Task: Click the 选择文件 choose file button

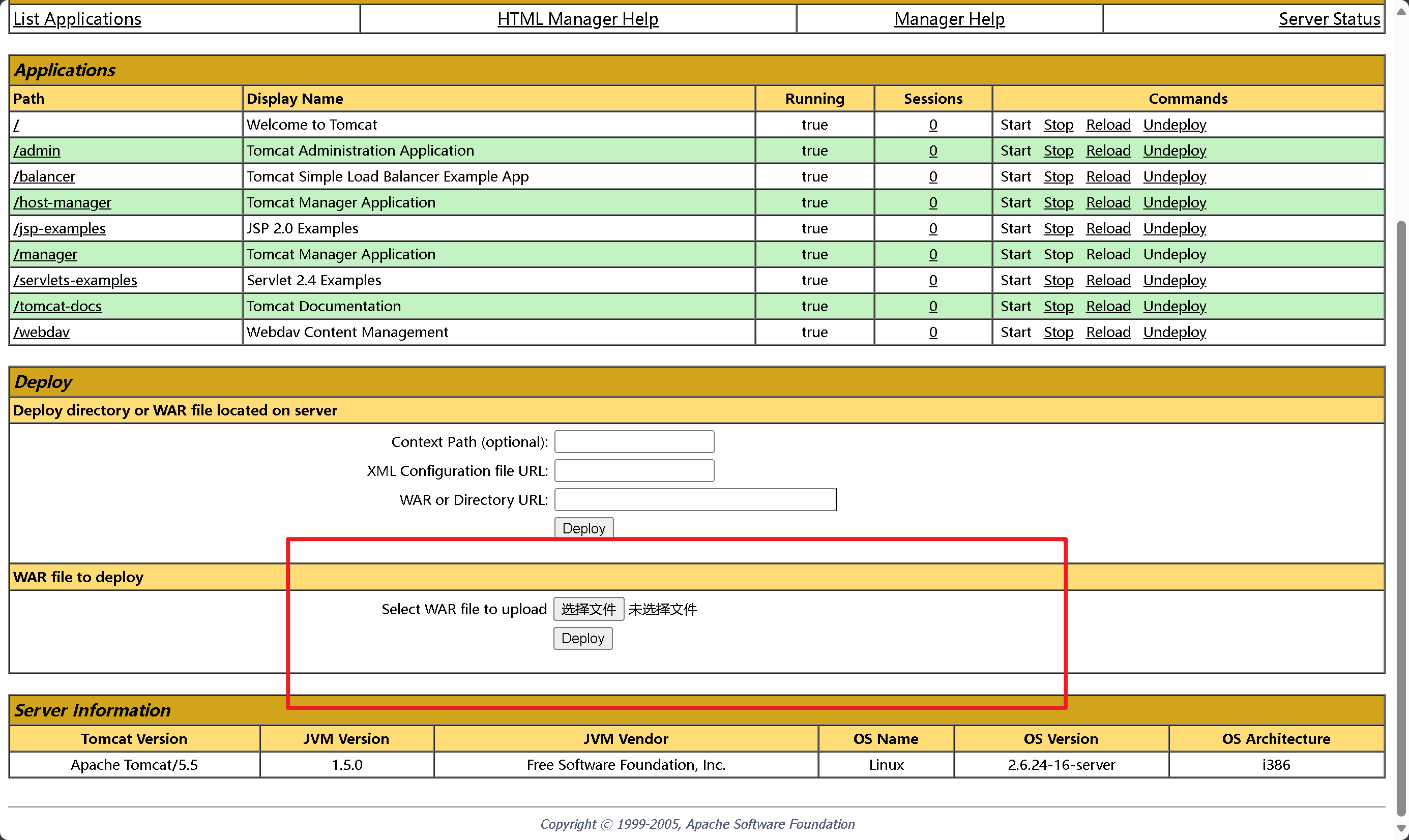Action: [588, 609]
